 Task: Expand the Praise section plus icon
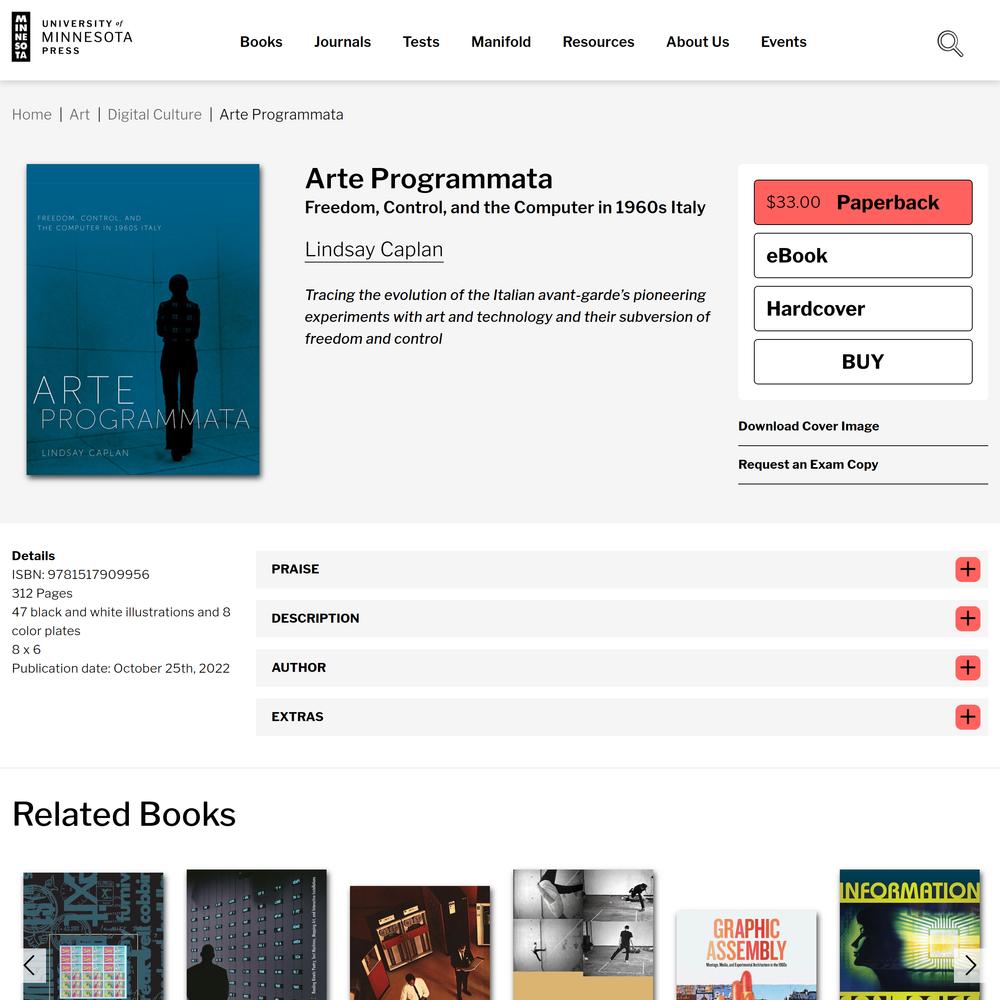point(967,569)
